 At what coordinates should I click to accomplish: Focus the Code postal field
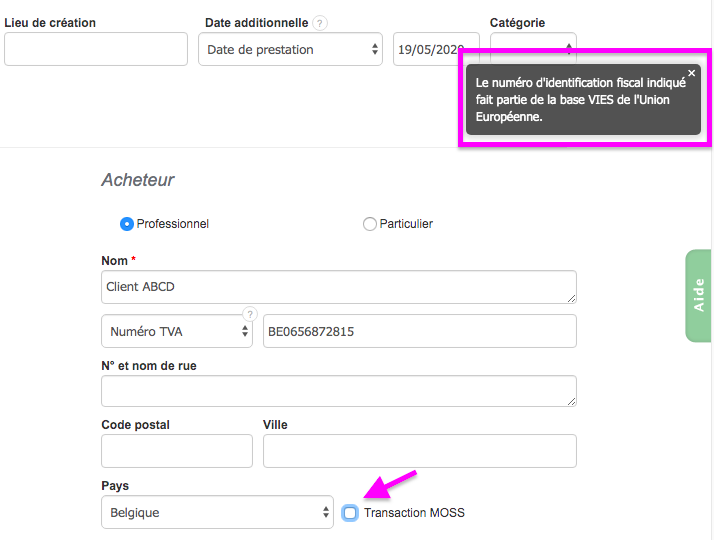coord(177,451)
